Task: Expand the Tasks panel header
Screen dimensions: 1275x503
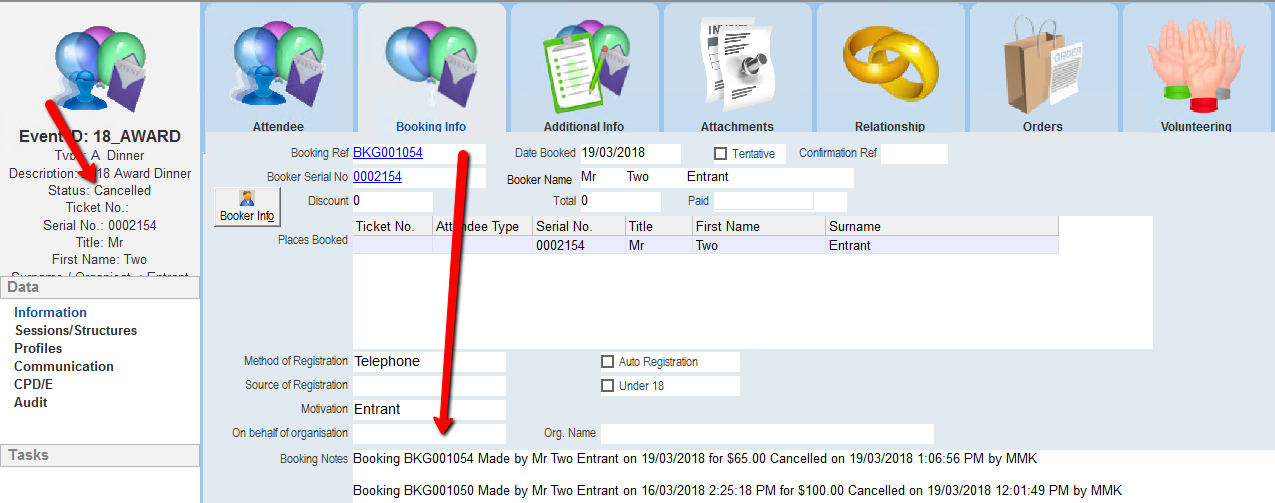Action: 100,455
